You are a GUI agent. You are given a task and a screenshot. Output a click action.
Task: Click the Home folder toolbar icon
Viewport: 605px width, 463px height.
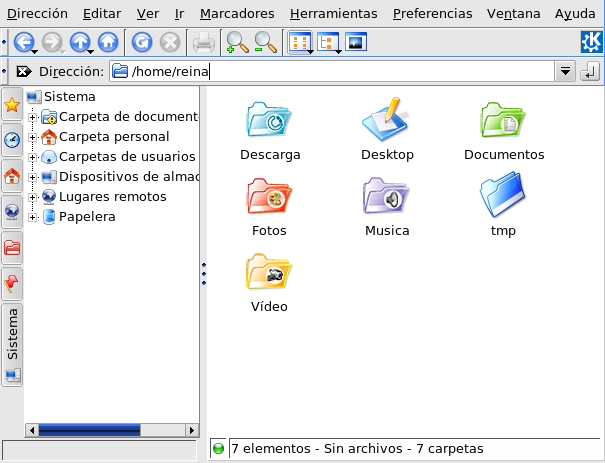tap(108, 42)
